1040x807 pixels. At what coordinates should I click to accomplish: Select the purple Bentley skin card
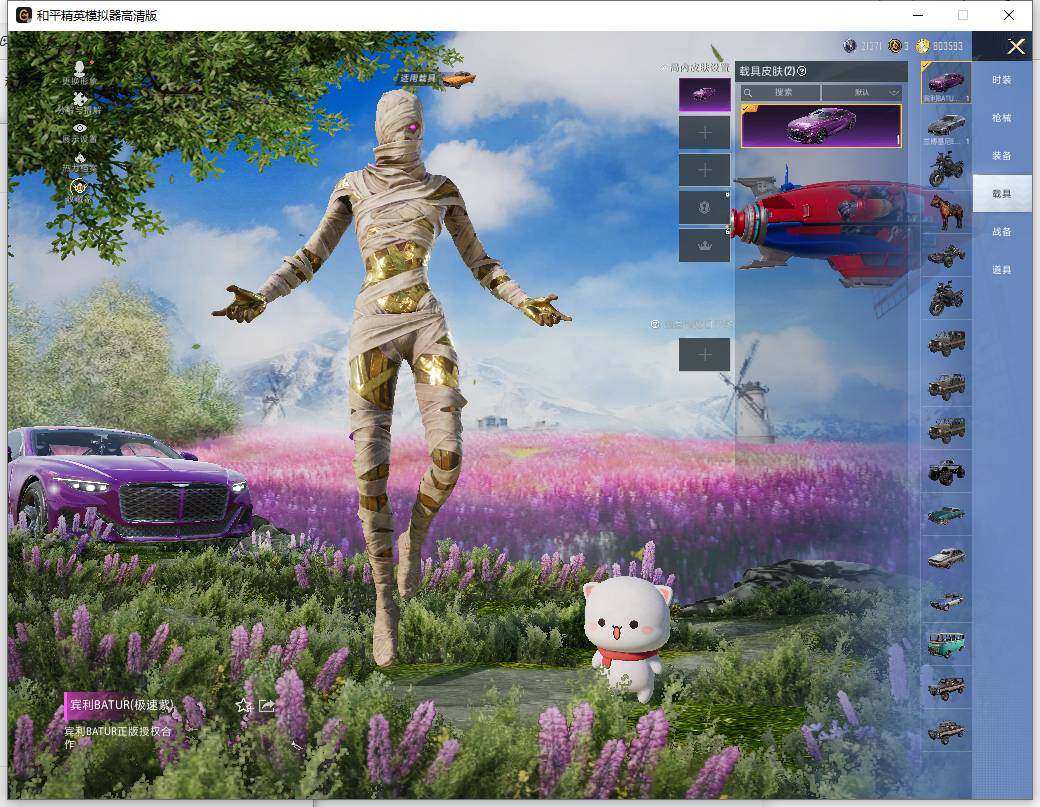tap(820, 126)
